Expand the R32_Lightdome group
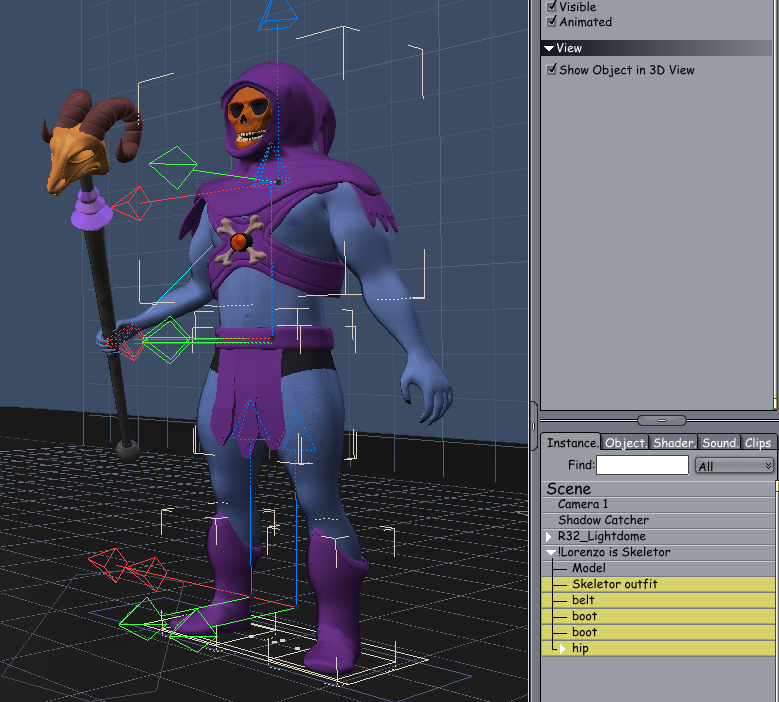 [548, 536]
